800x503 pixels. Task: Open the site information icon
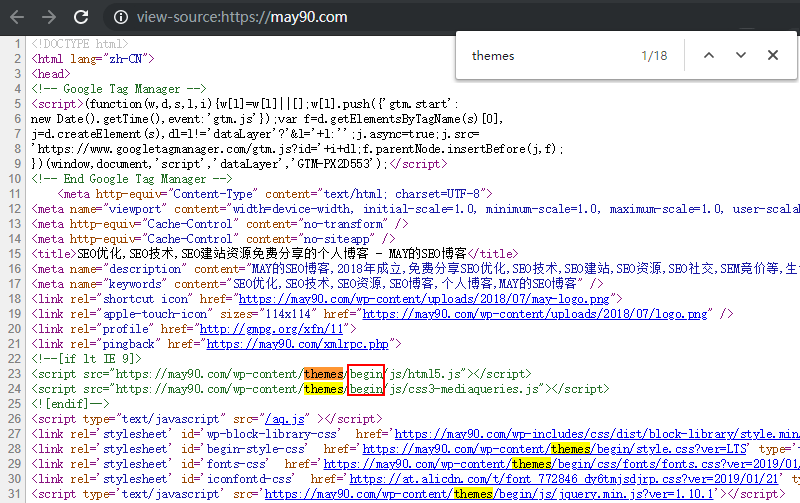point(121,17)
